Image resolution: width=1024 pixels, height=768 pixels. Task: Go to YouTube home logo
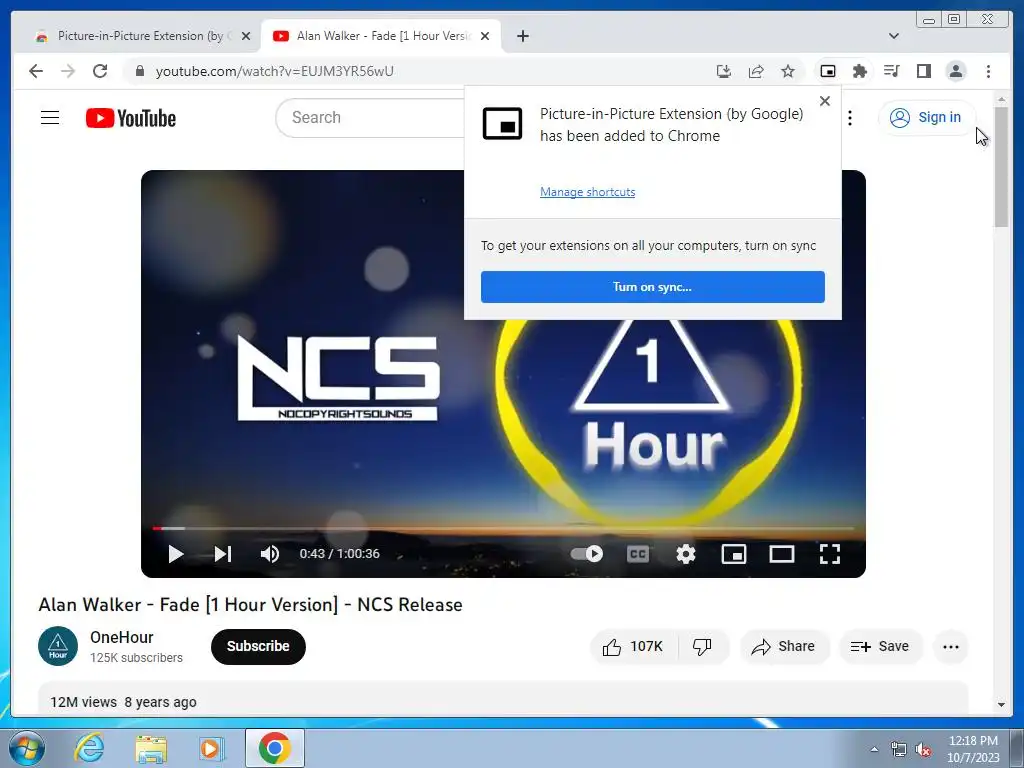(131, 118)
